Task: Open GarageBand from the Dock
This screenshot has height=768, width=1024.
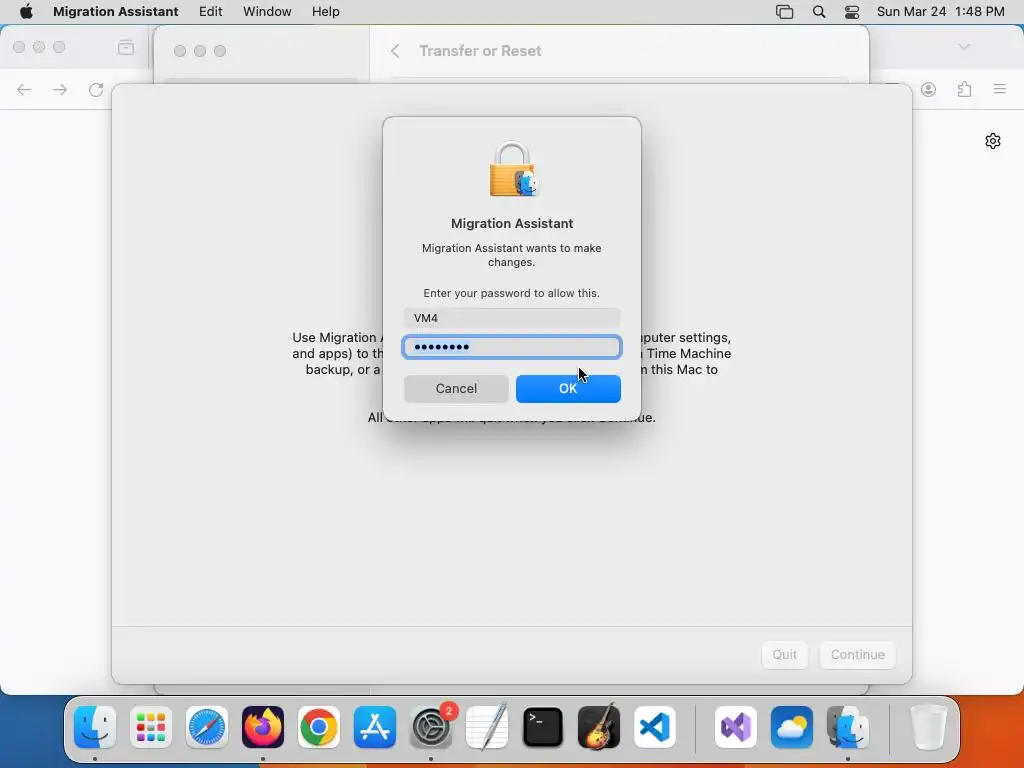Action: point(599,727)
